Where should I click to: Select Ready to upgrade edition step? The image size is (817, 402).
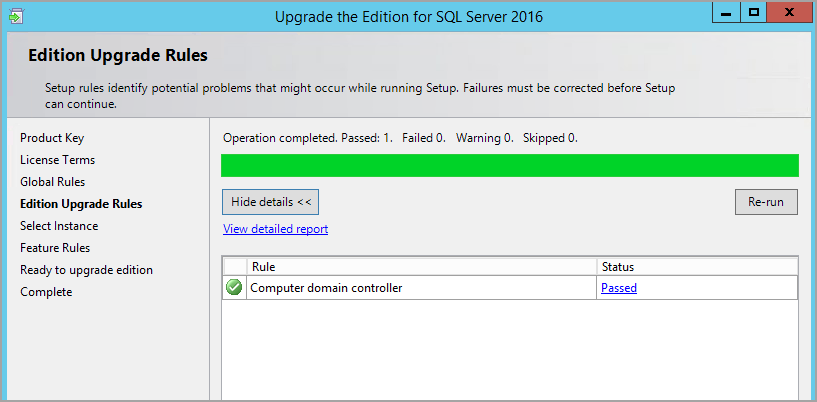pyautogui.click(x=86, y=270)
